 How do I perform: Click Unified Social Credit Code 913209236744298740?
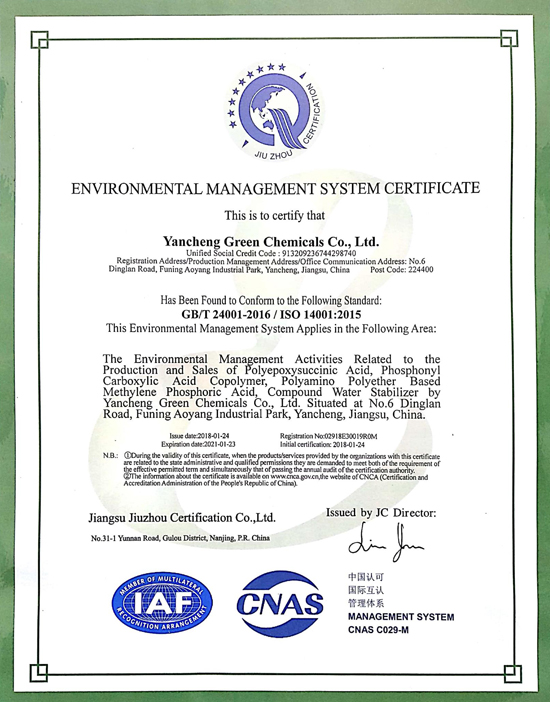pos(271,253)
